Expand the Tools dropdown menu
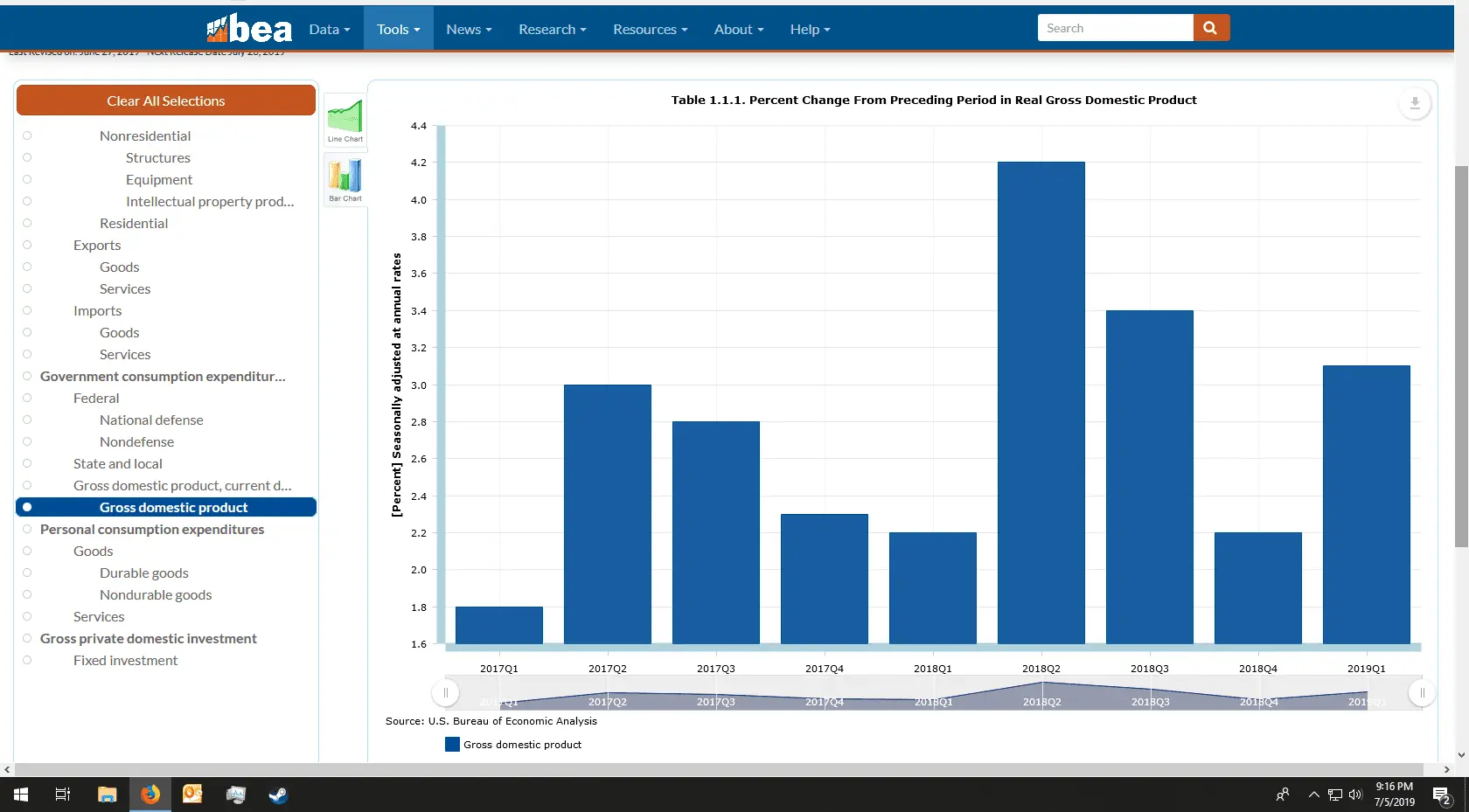 (398, 29)
